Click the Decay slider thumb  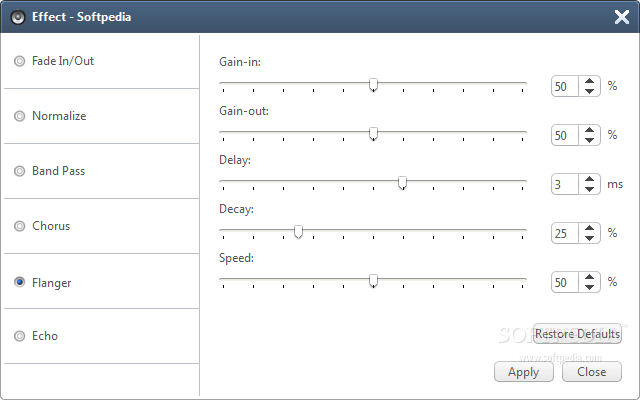tap(298, 232)
